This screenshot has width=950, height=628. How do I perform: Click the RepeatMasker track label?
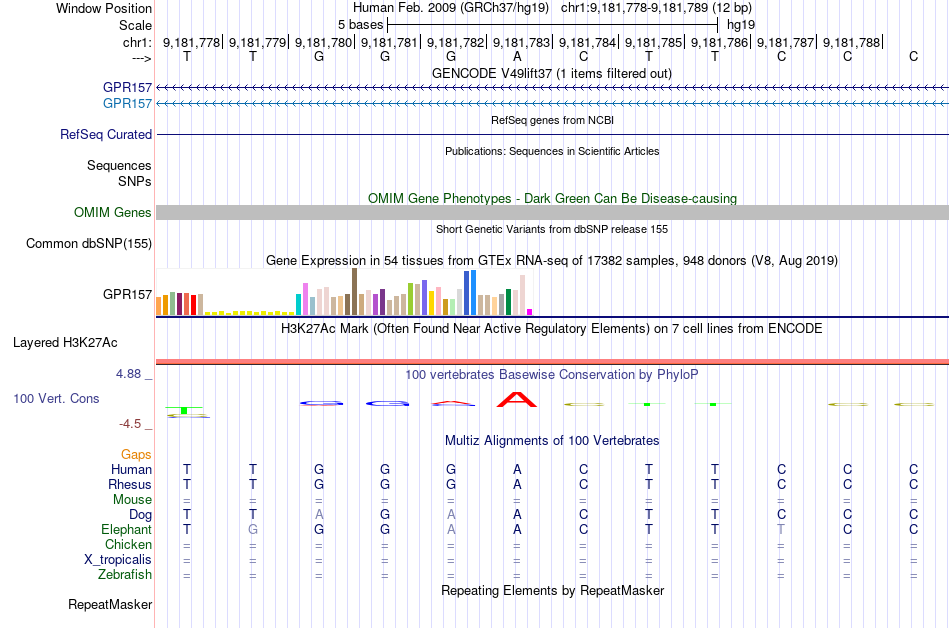tap(110, 604)
